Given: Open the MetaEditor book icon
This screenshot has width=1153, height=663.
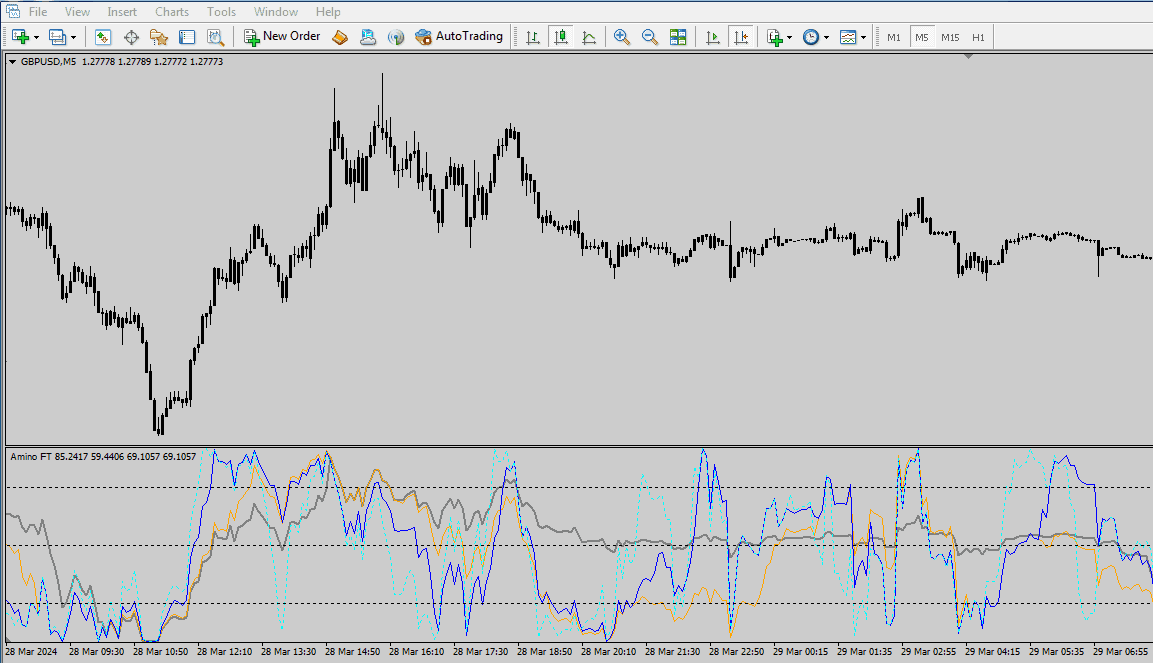Looking at the screenshot, I should coord(340,37).
